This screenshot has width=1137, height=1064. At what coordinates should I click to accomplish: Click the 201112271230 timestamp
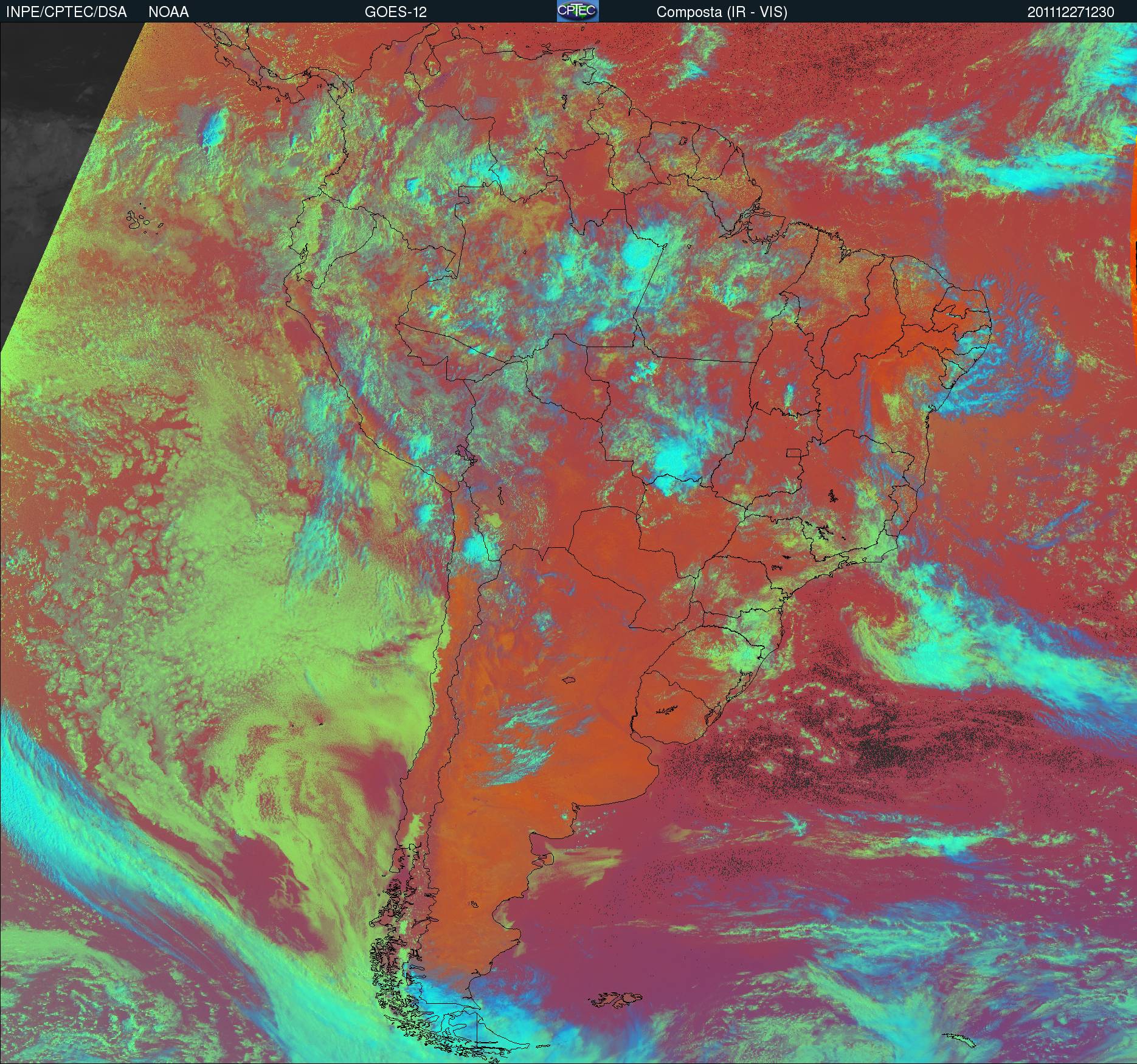pos(1071,12)
